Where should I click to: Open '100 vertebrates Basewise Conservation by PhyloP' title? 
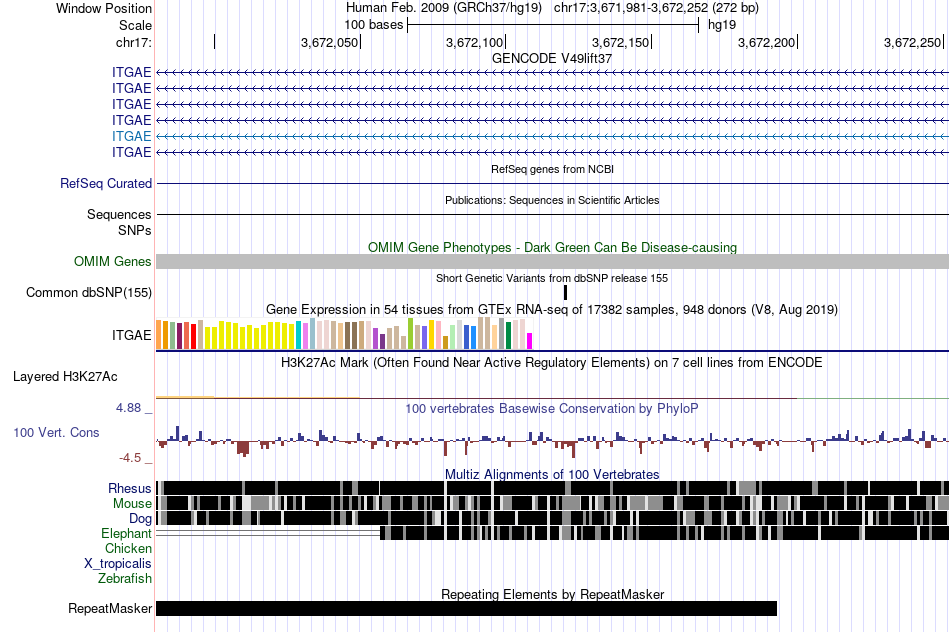pyautogui.click(x=552, y=408)
